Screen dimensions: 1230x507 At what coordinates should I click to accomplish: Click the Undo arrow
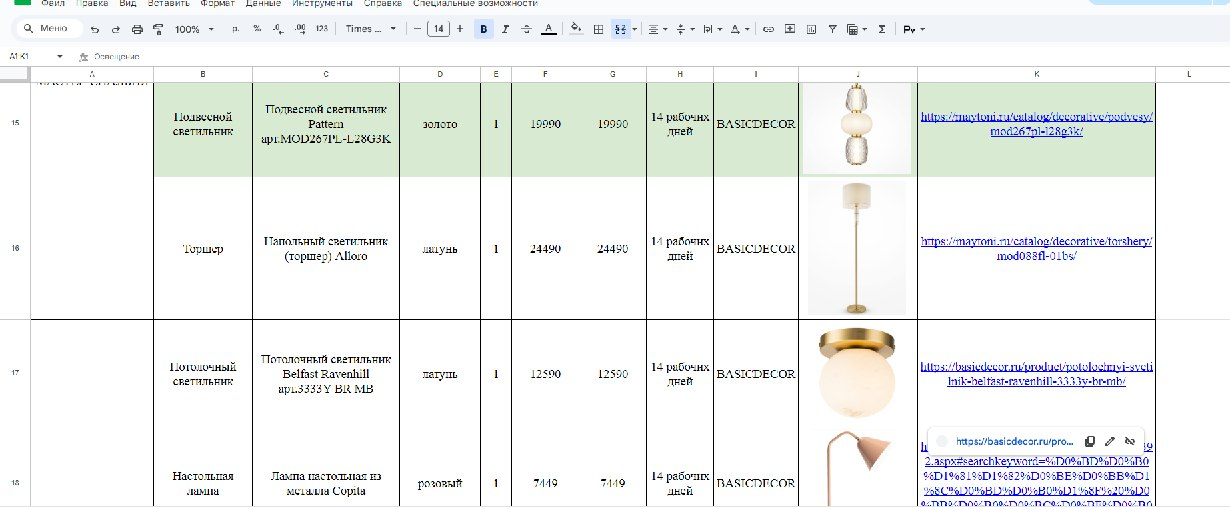(95, 30)
